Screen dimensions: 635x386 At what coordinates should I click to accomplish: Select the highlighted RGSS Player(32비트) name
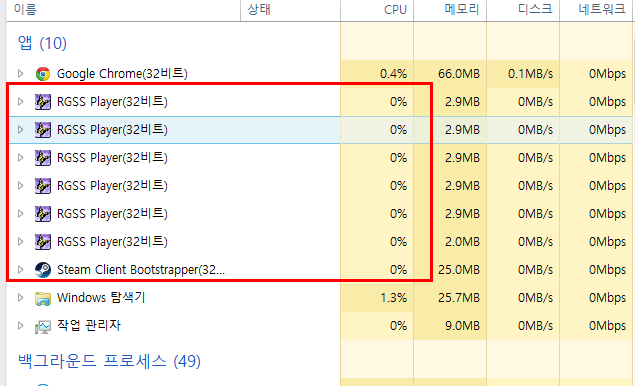112,130
